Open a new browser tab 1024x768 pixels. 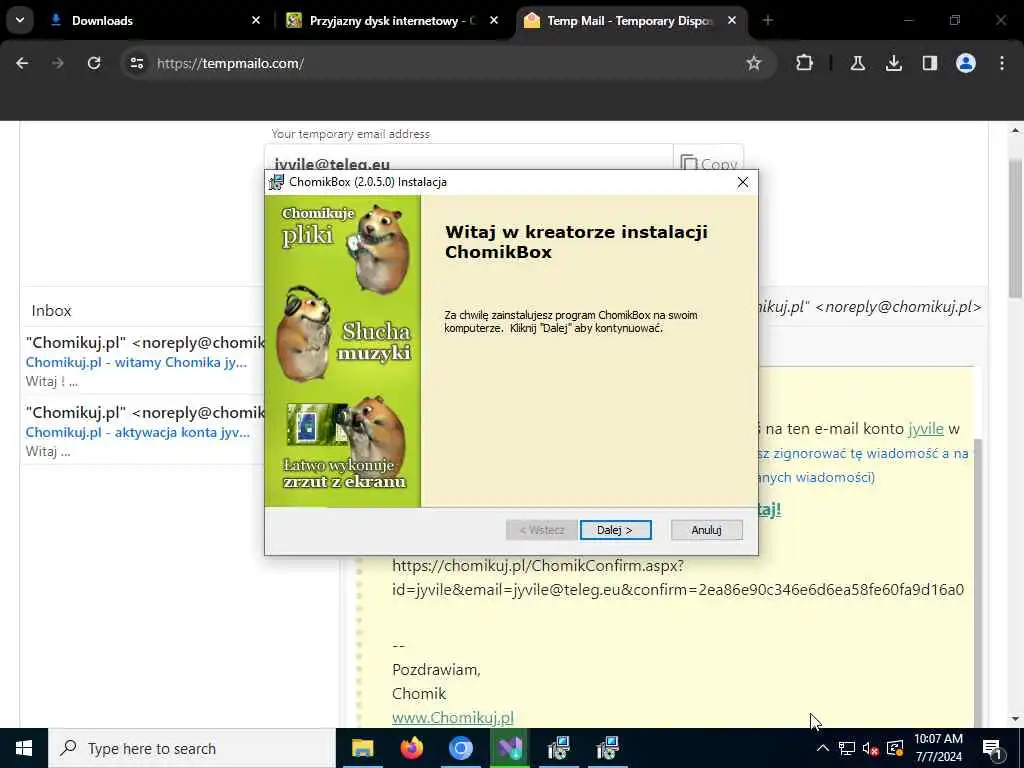click(767, 20)
